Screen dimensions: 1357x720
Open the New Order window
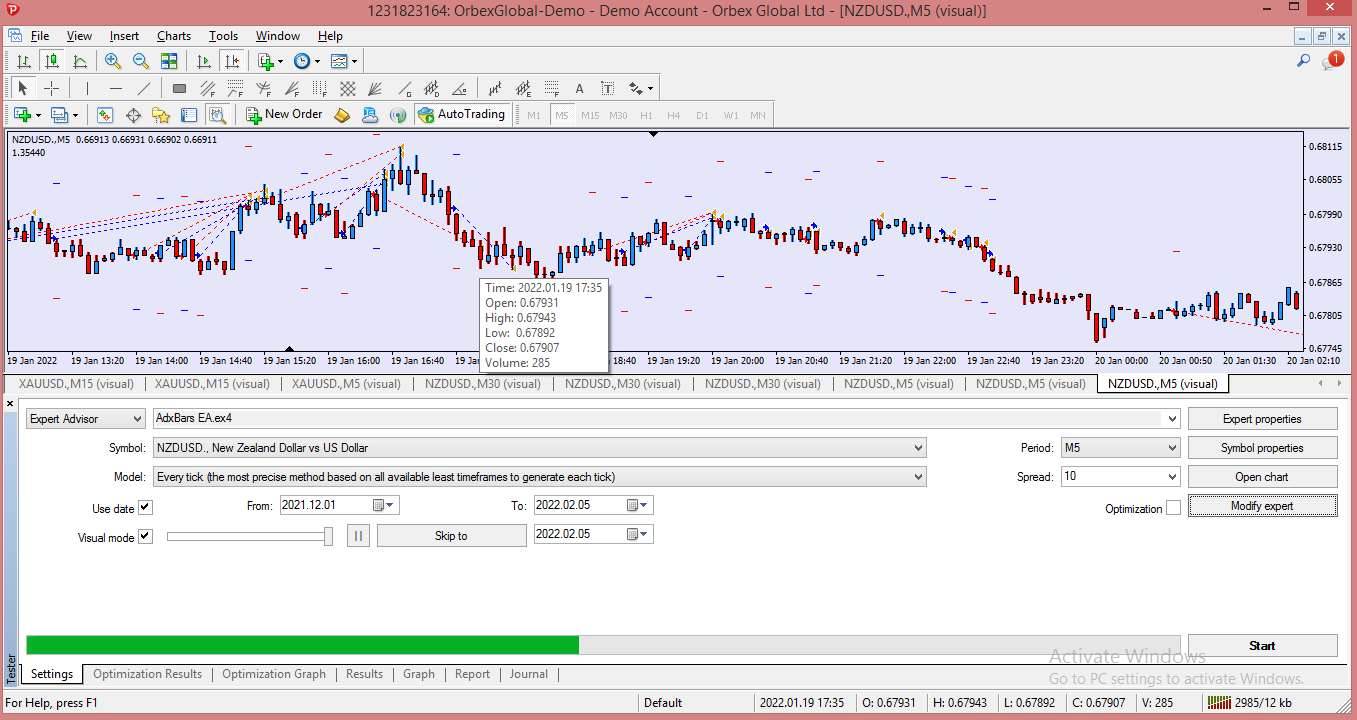point(285,114)
